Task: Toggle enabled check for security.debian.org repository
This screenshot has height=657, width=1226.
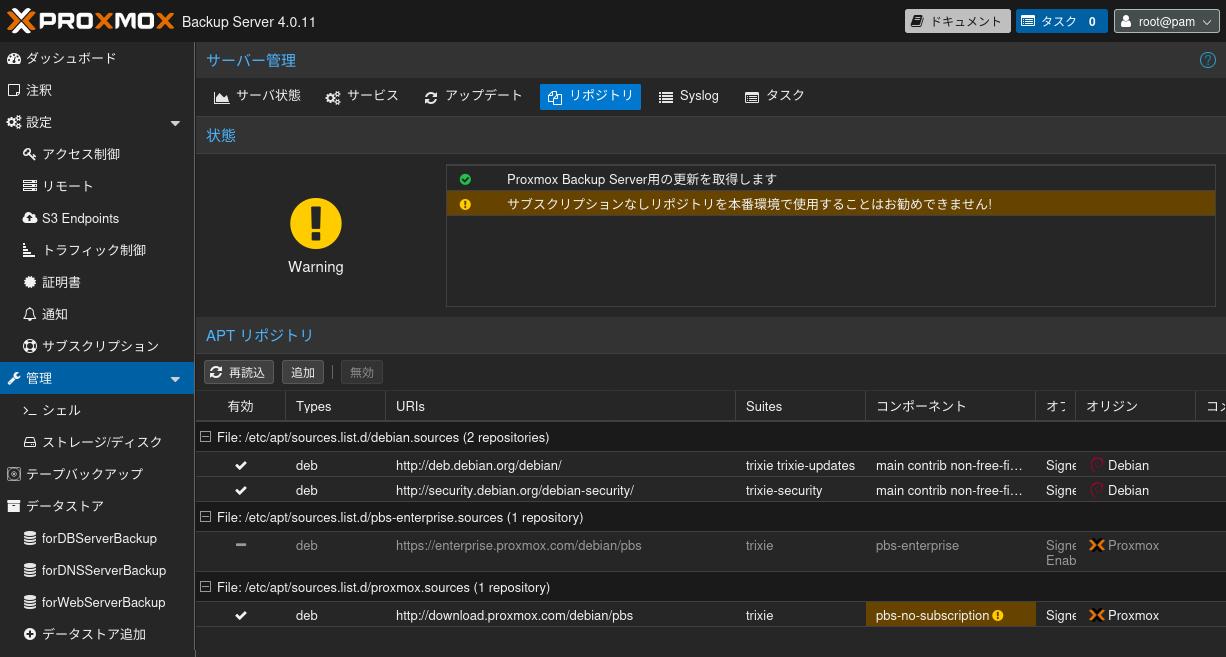Action: coord(241,490)
